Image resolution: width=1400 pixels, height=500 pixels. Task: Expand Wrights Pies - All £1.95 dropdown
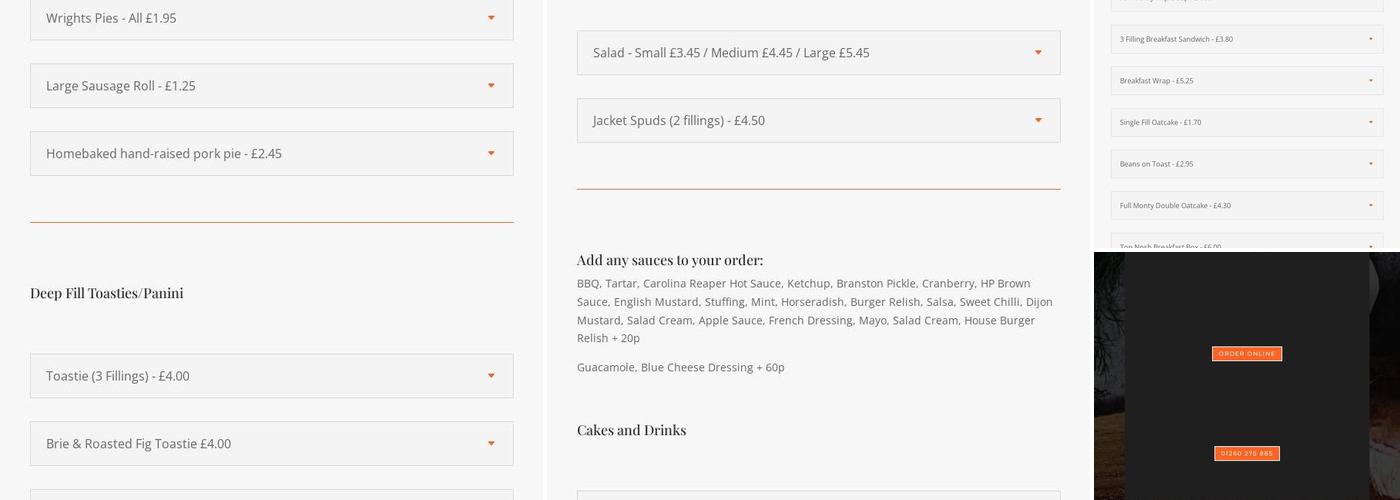click(x=271, y=18)
